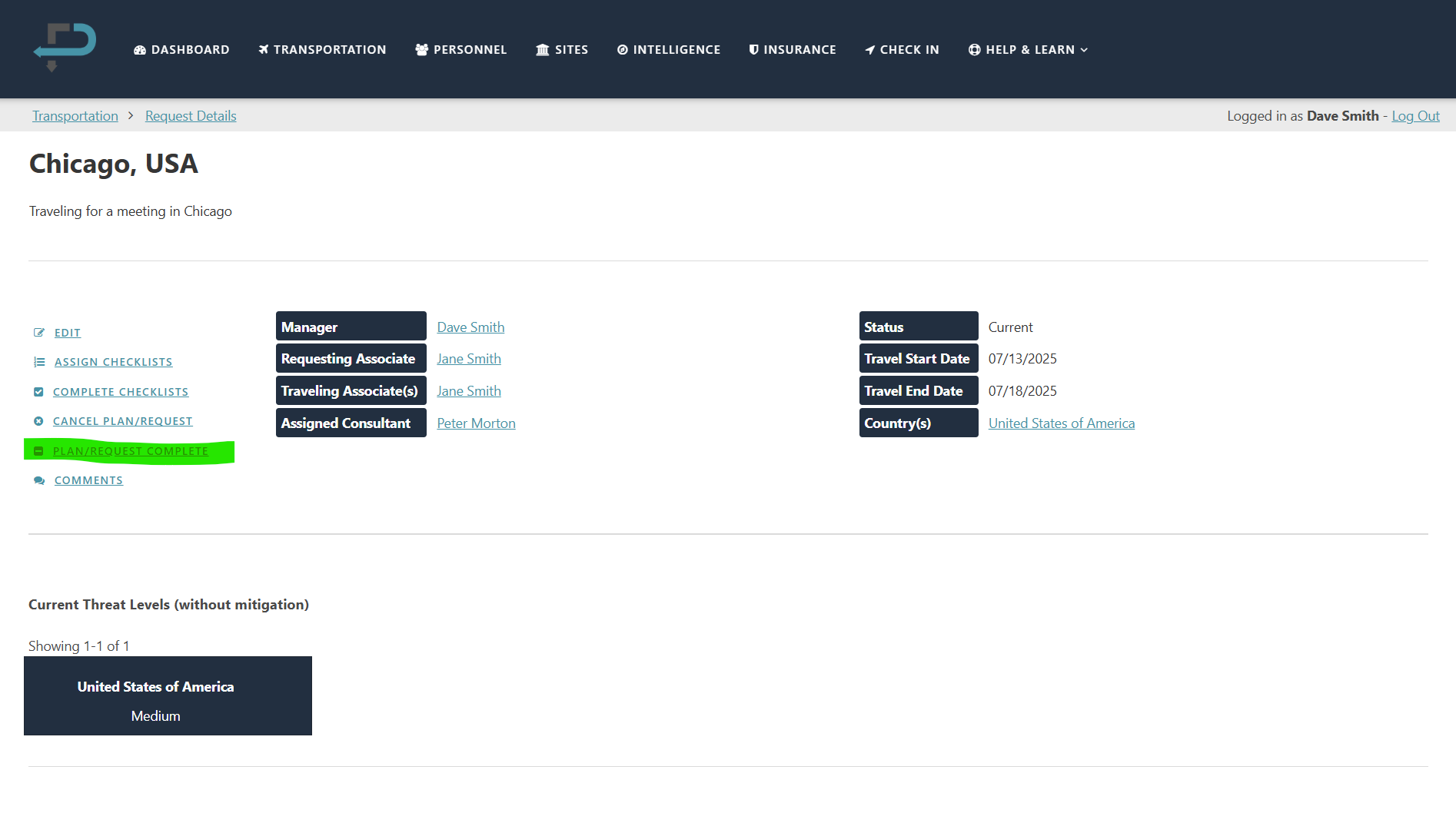Click the site logo icon
This screenshot has height=823, width=1456.
[x=65, y=48]
